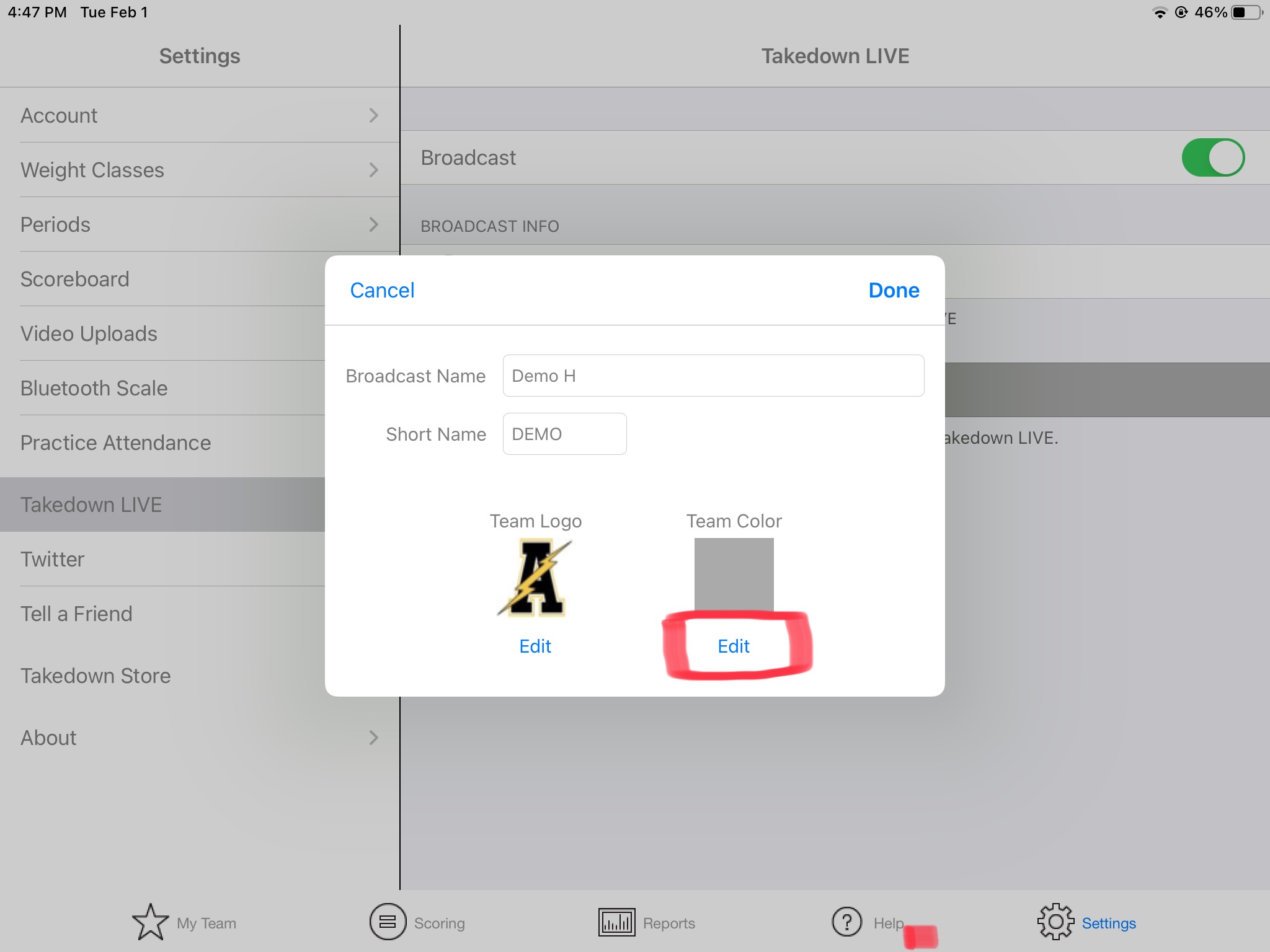Tap the Wi-Fi status icon
Image resolution: width=1270 pixels, height=952 pixels.
tap(1159, 12)
